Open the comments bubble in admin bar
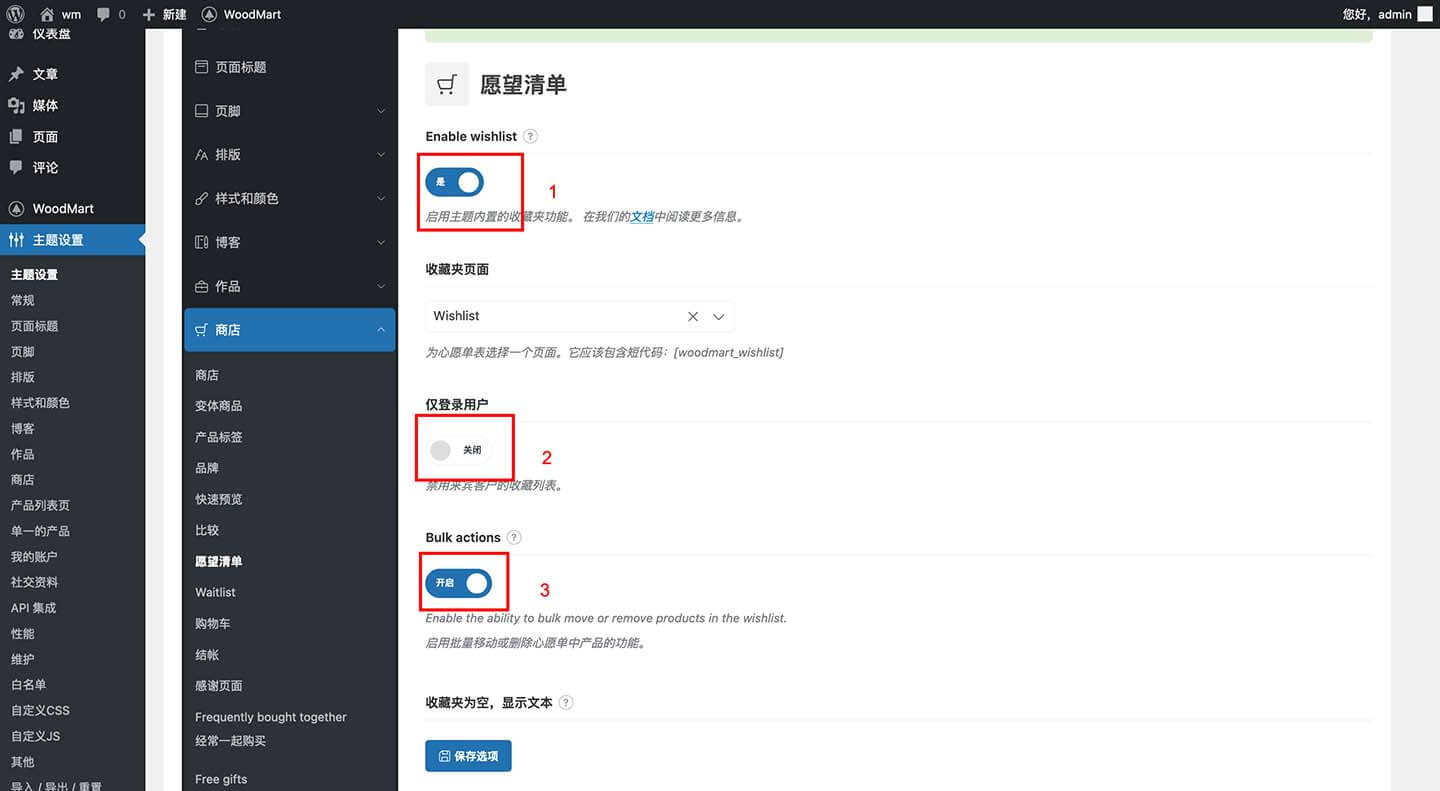Image resolution: width=1440 pixels, height=791 pixels. (x=104, y=15)
